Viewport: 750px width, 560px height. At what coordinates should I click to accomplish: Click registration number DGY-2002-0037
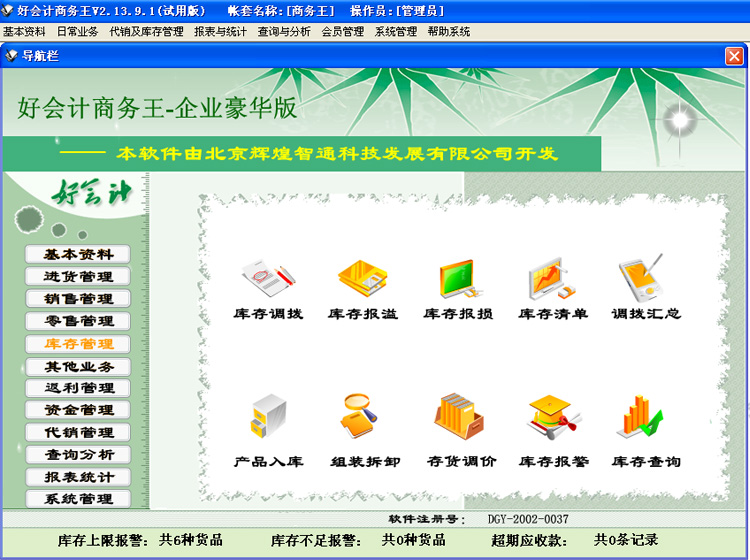528,519
